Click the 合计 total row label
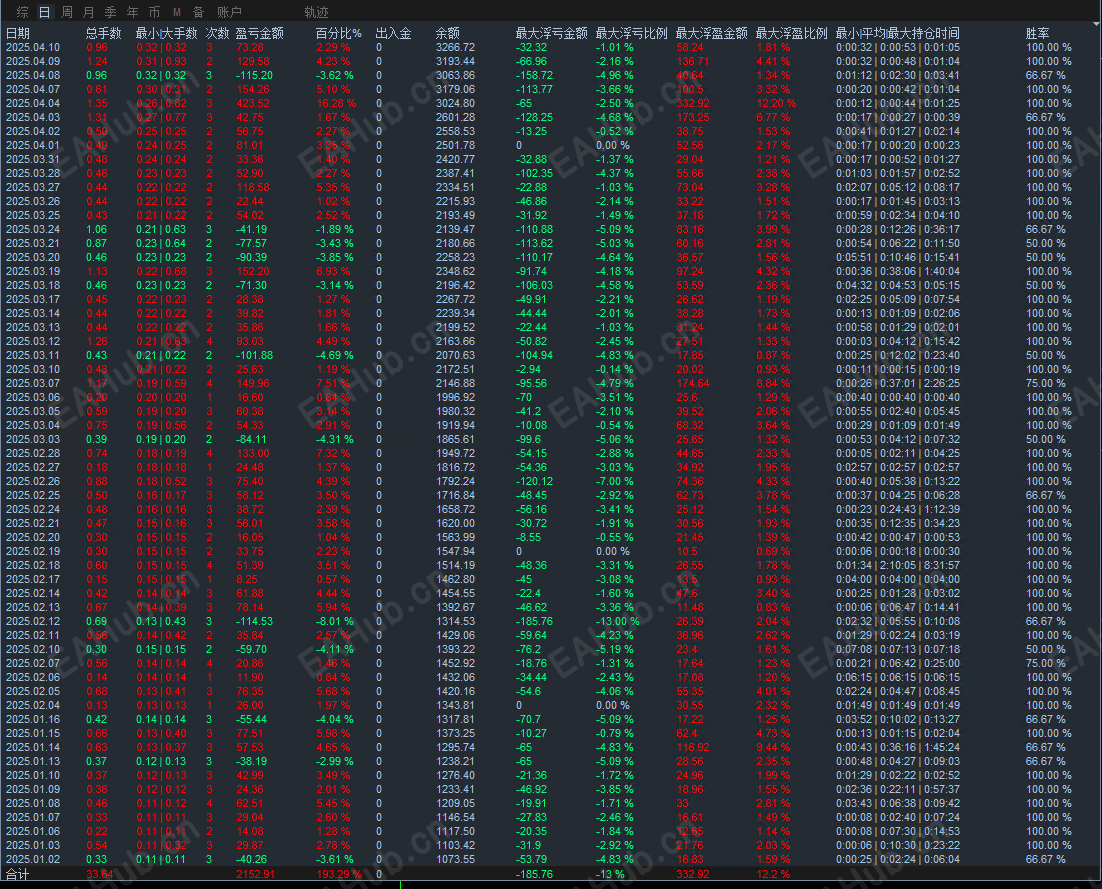Screen dimensions: 1102x889 point(18,874)
